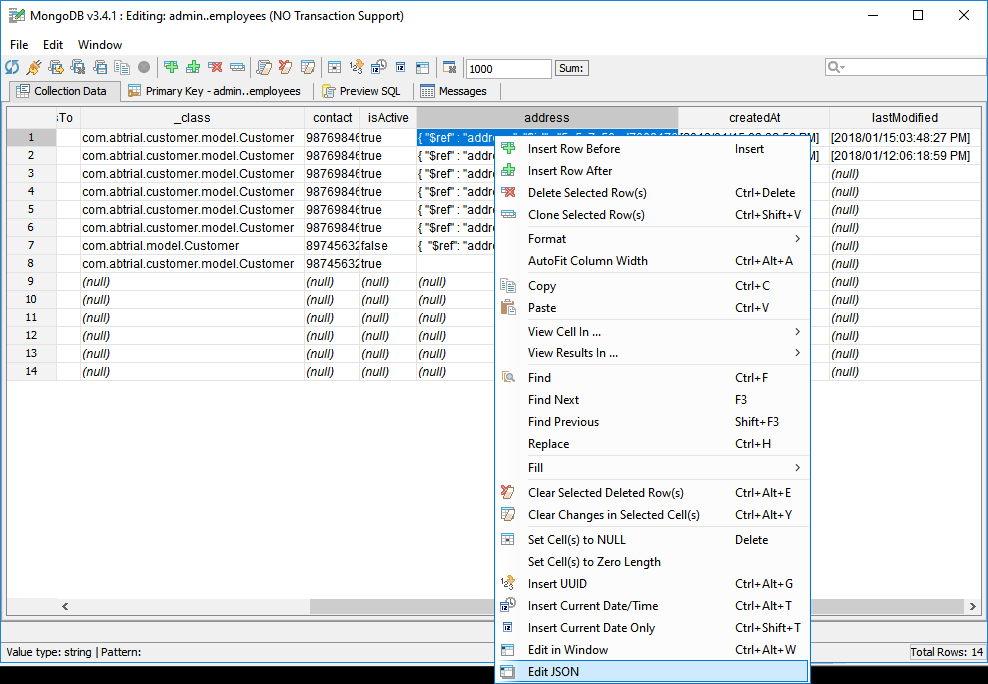Click the createdAt column header

[x=754, y=118]
